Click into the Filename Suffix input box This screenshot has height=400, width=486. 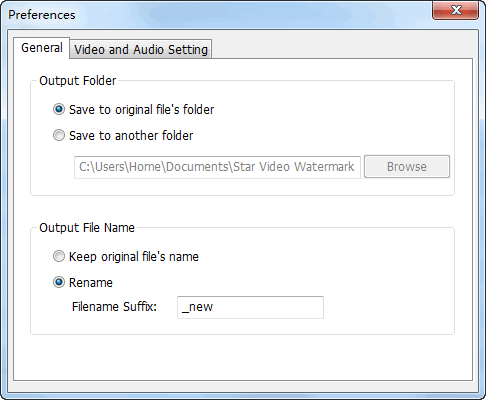(x=250, y=307)
